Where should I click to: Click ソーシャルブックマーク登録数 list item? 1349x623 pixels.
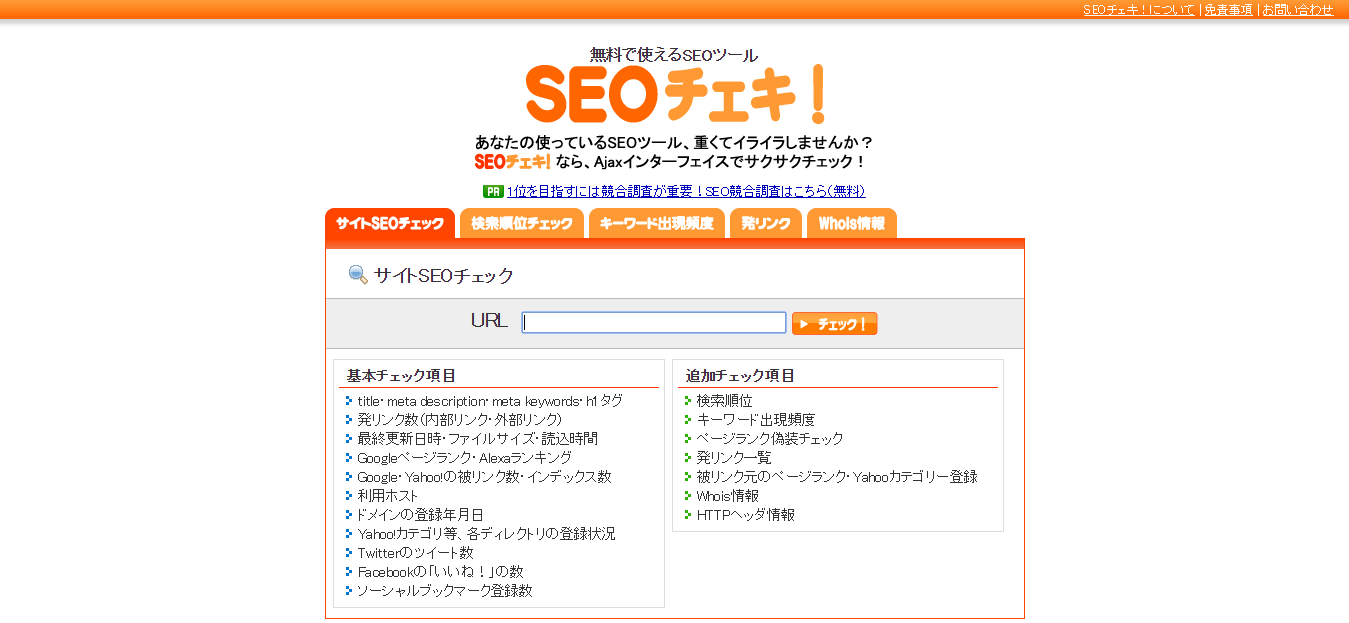(444, 591)
